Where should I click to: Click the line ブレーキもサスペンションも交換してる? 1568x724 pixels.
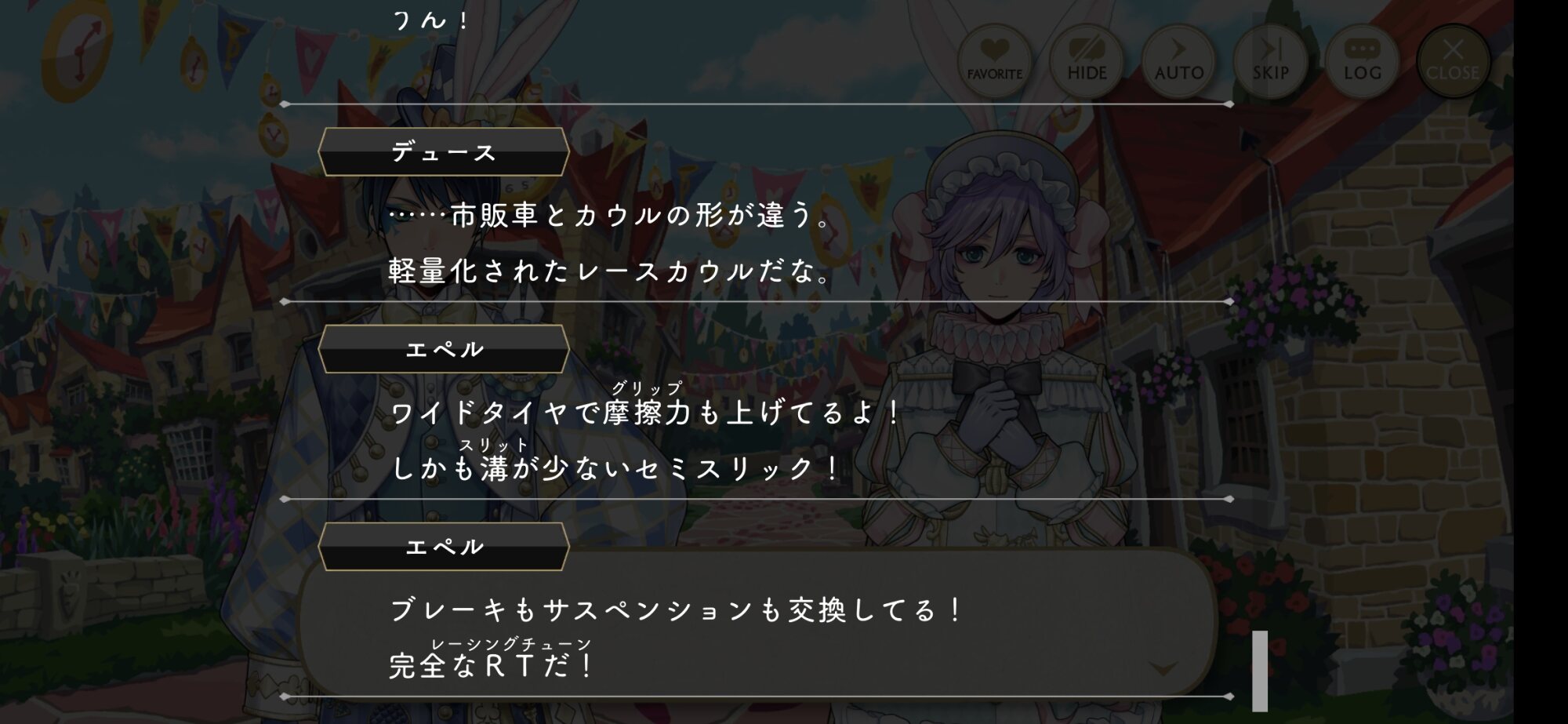point(677,609)
